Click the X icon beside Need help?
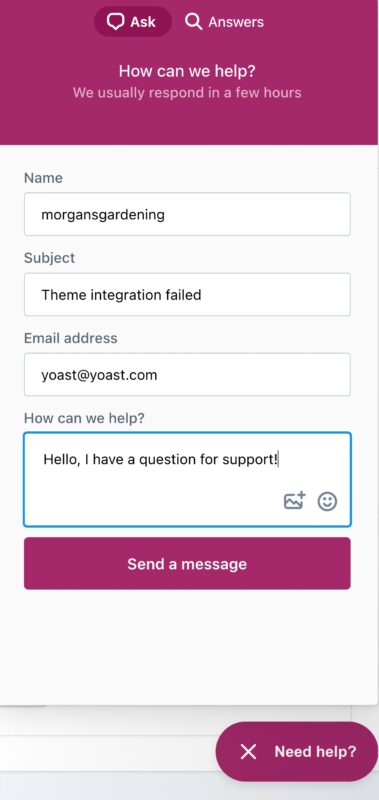379x800 pixels. pyautogui.click(x=248, y=751)
